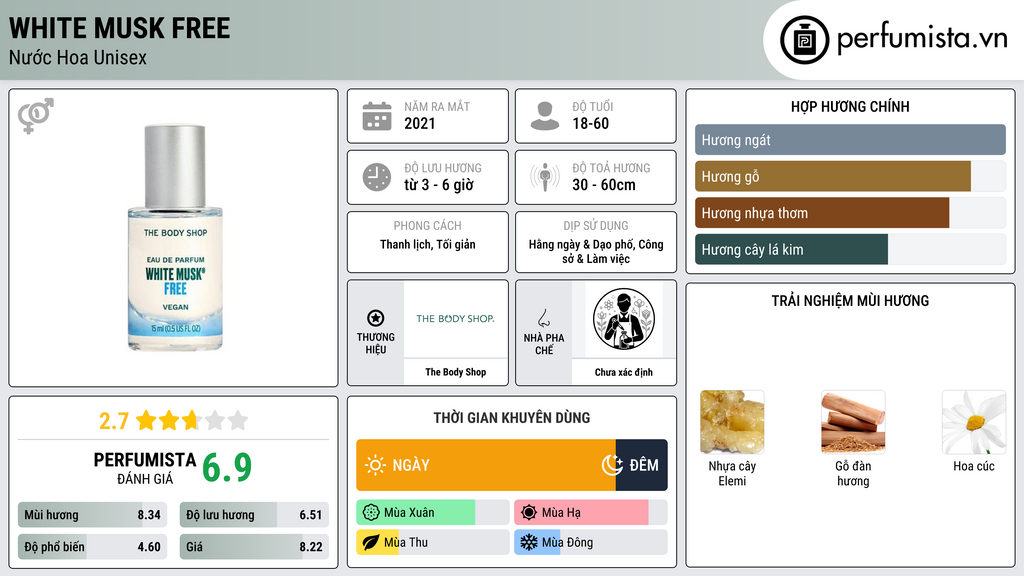
Task: Click the Hương ngát accord bar
Action: [850, 140]
